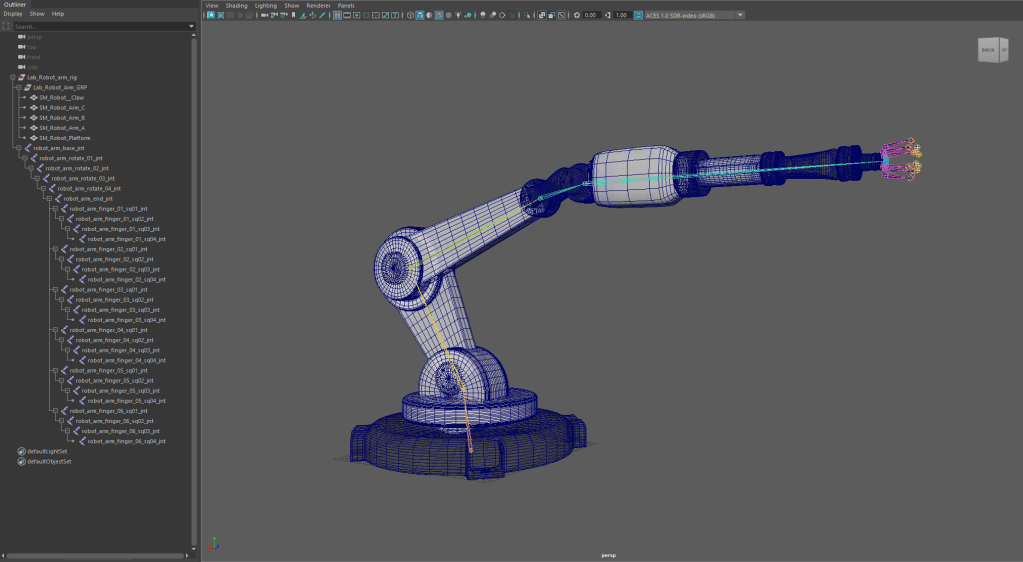Click the defaultLightSet set icon
Viewport: 1023px width, 562px height.
pyautogui.click(x=22, y=451)
